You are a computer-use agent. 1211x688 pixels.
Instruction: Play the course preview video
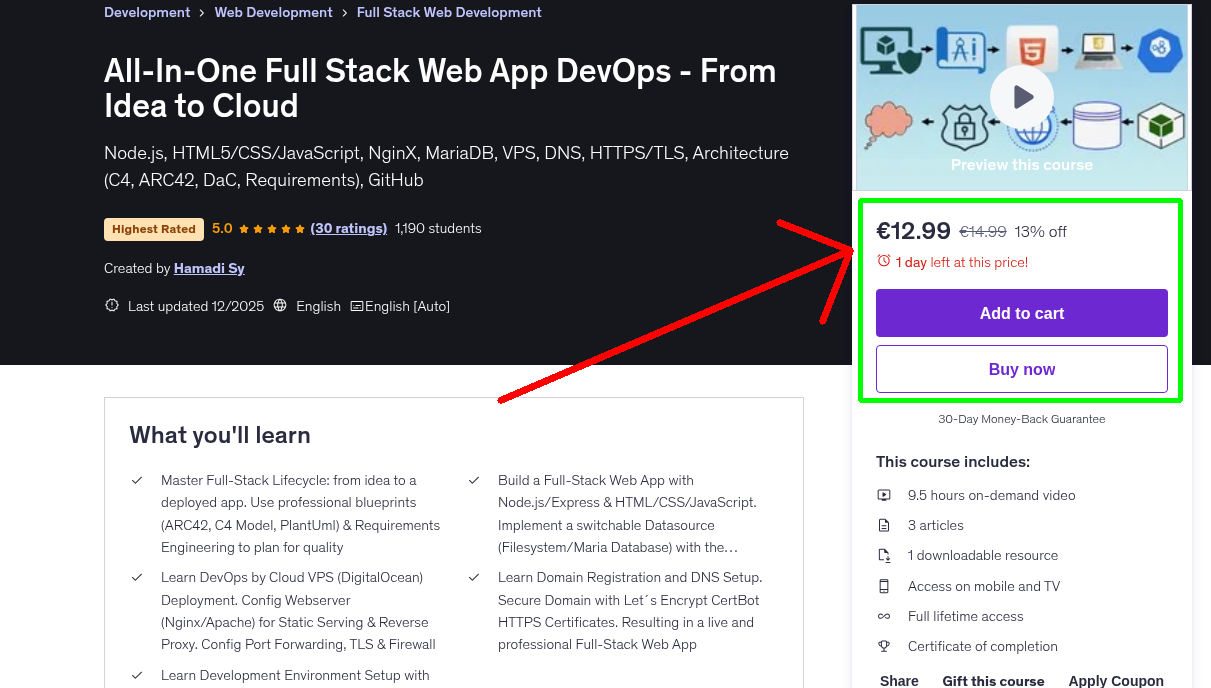coord(1021,96)
